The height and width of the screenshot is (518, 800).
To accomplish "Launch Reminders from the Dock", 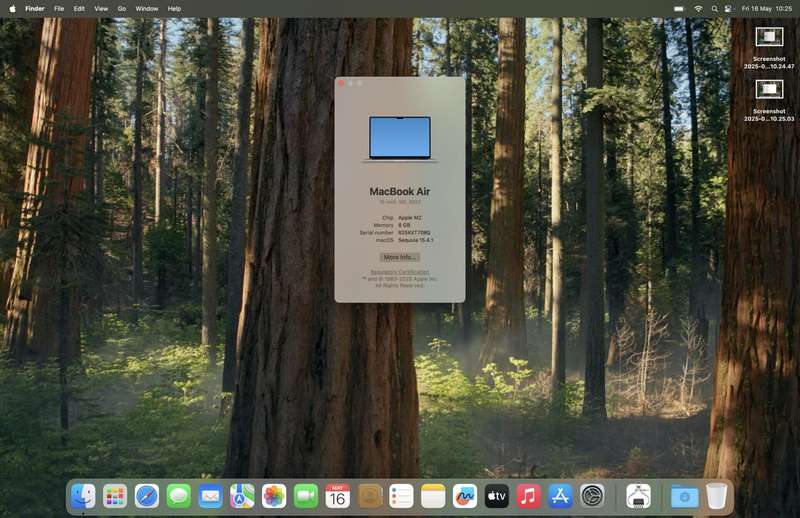I will click(401, 496).
